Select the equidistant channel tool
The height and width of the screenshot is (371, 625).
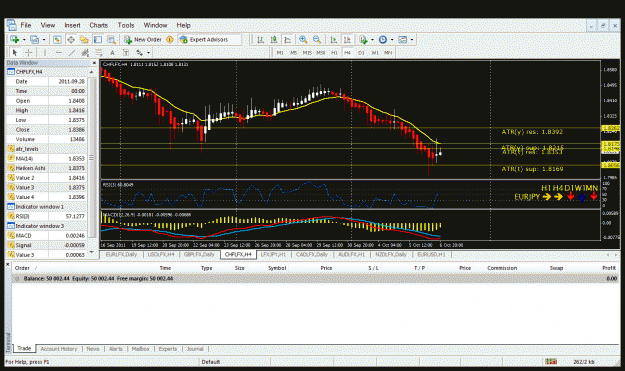tap(85, 52)
